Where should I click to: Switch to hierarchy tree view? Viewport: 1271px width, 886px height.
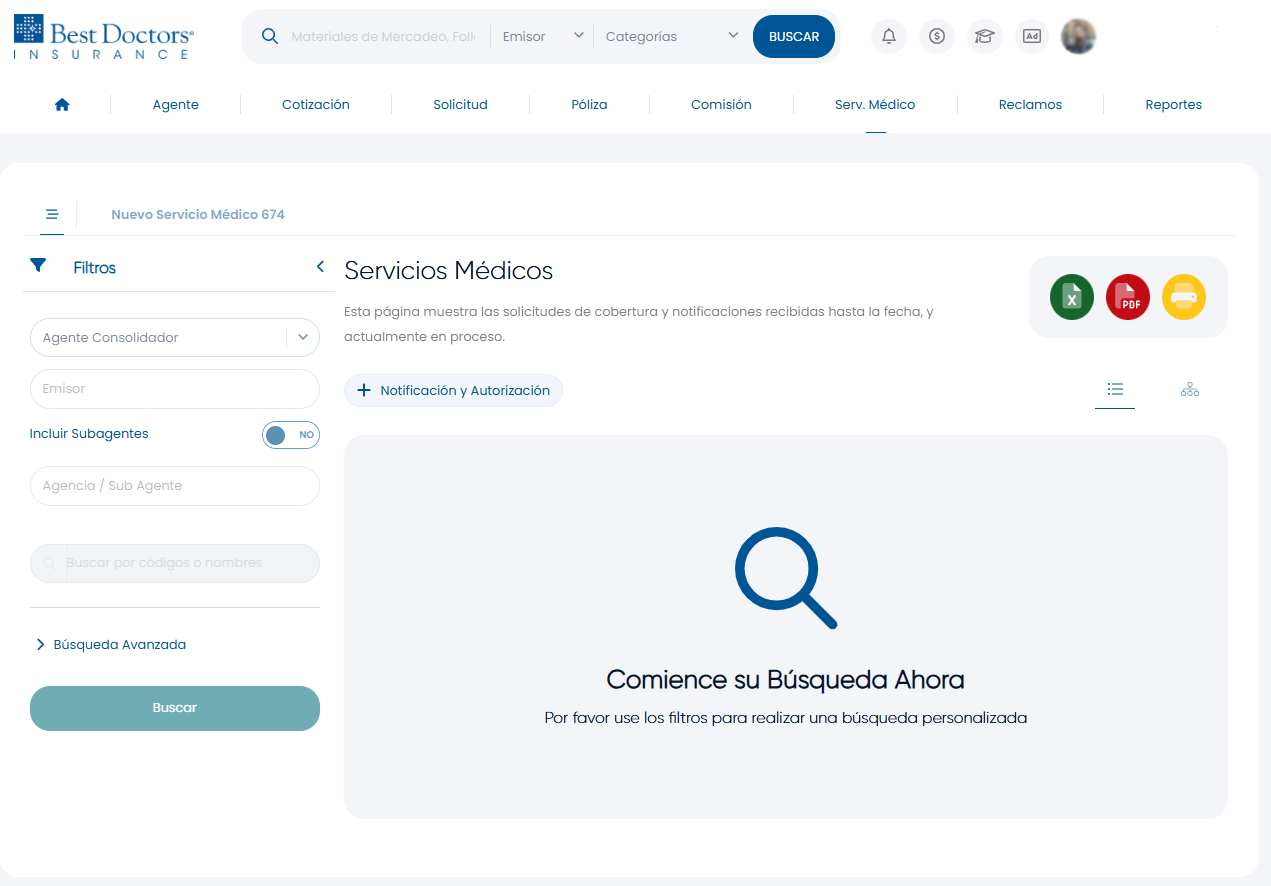(x=1189, y=390)
